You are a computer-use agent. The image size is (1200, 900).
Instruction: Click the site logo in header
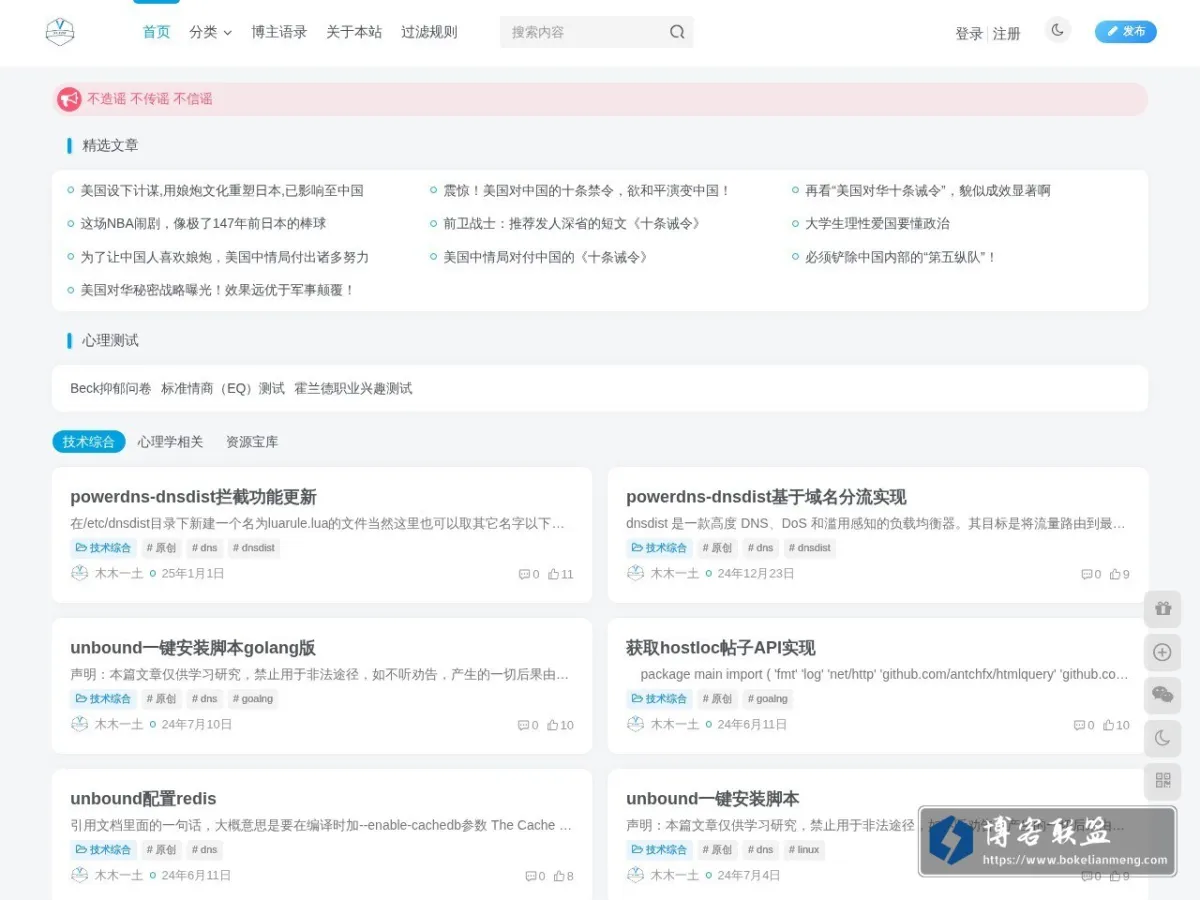(x=60, y=32)
